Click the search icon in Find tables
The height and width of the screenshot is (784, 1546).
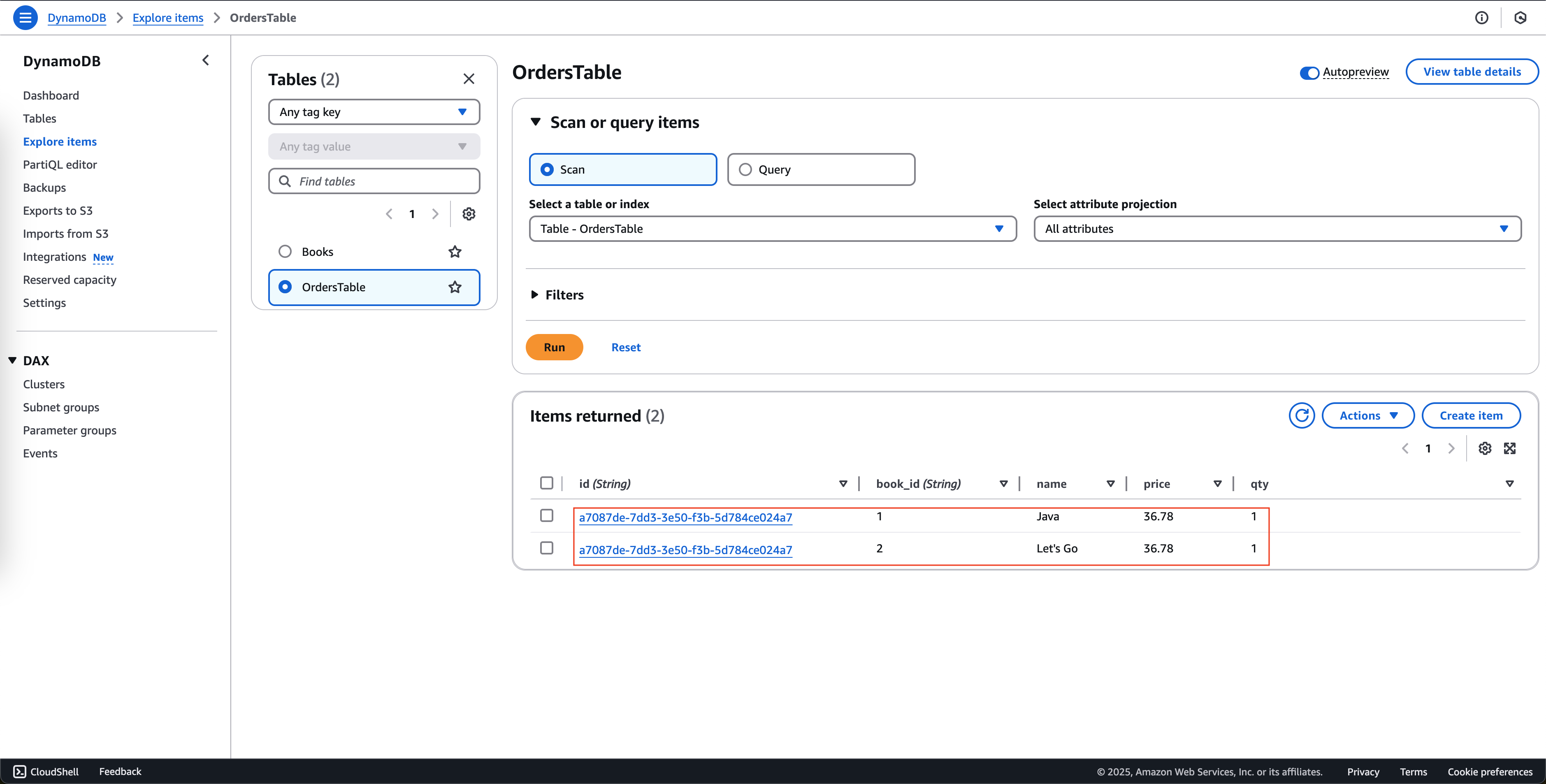(x=285, y=181)
